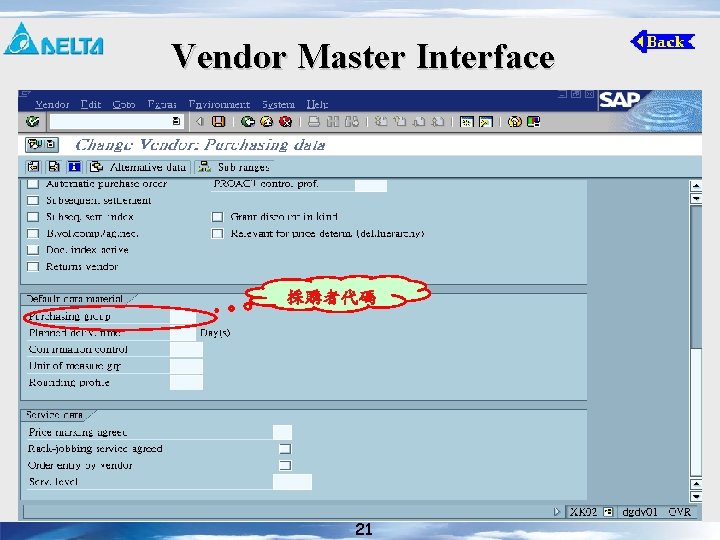Toggle Subseq. sett. index checkbox
720x540 pixels.
33,217
